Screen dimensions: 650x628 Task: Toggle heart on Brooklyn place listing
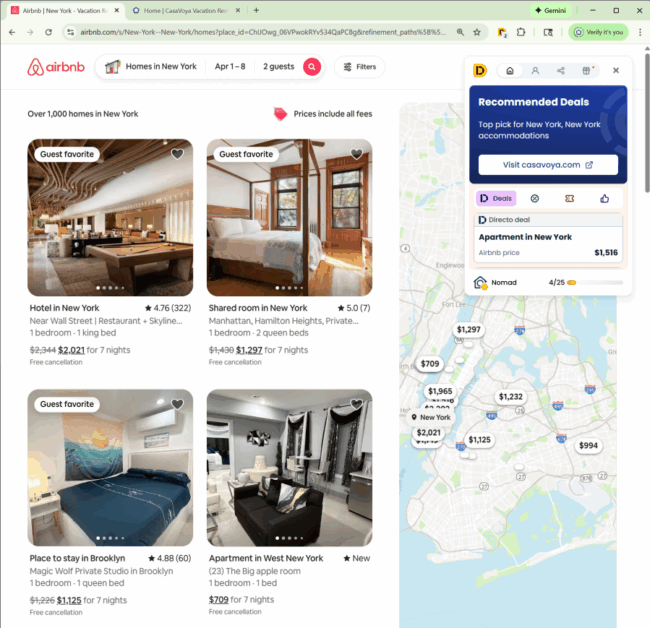pyautogui.click(x=177, y=404)
